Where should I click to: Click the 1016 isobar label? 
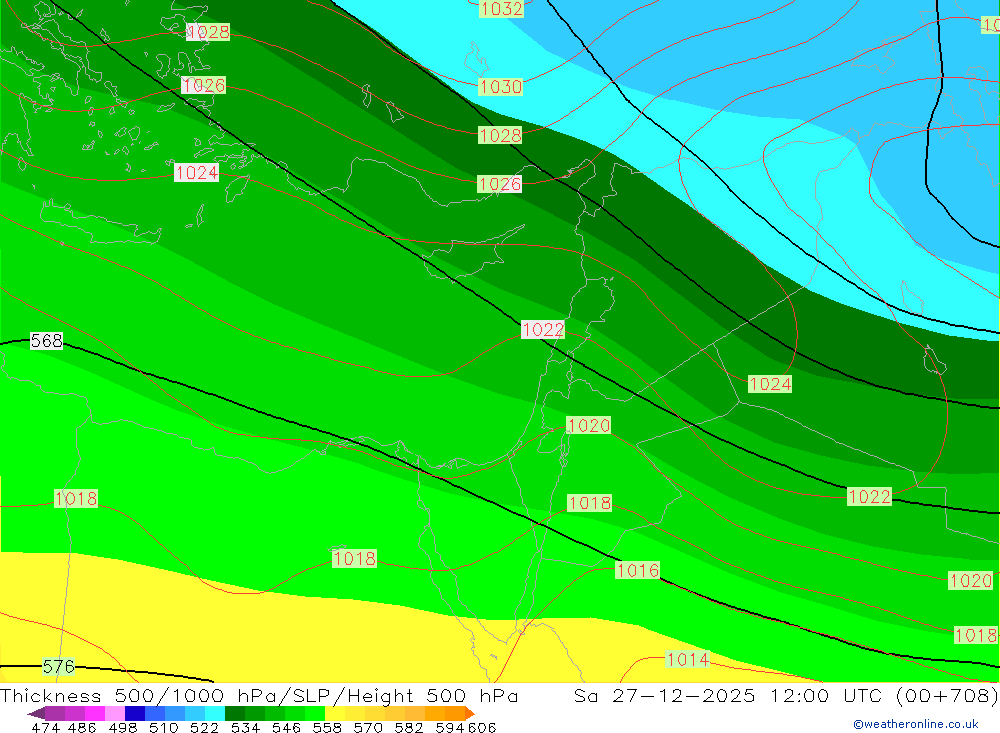[x=638, y=570]
